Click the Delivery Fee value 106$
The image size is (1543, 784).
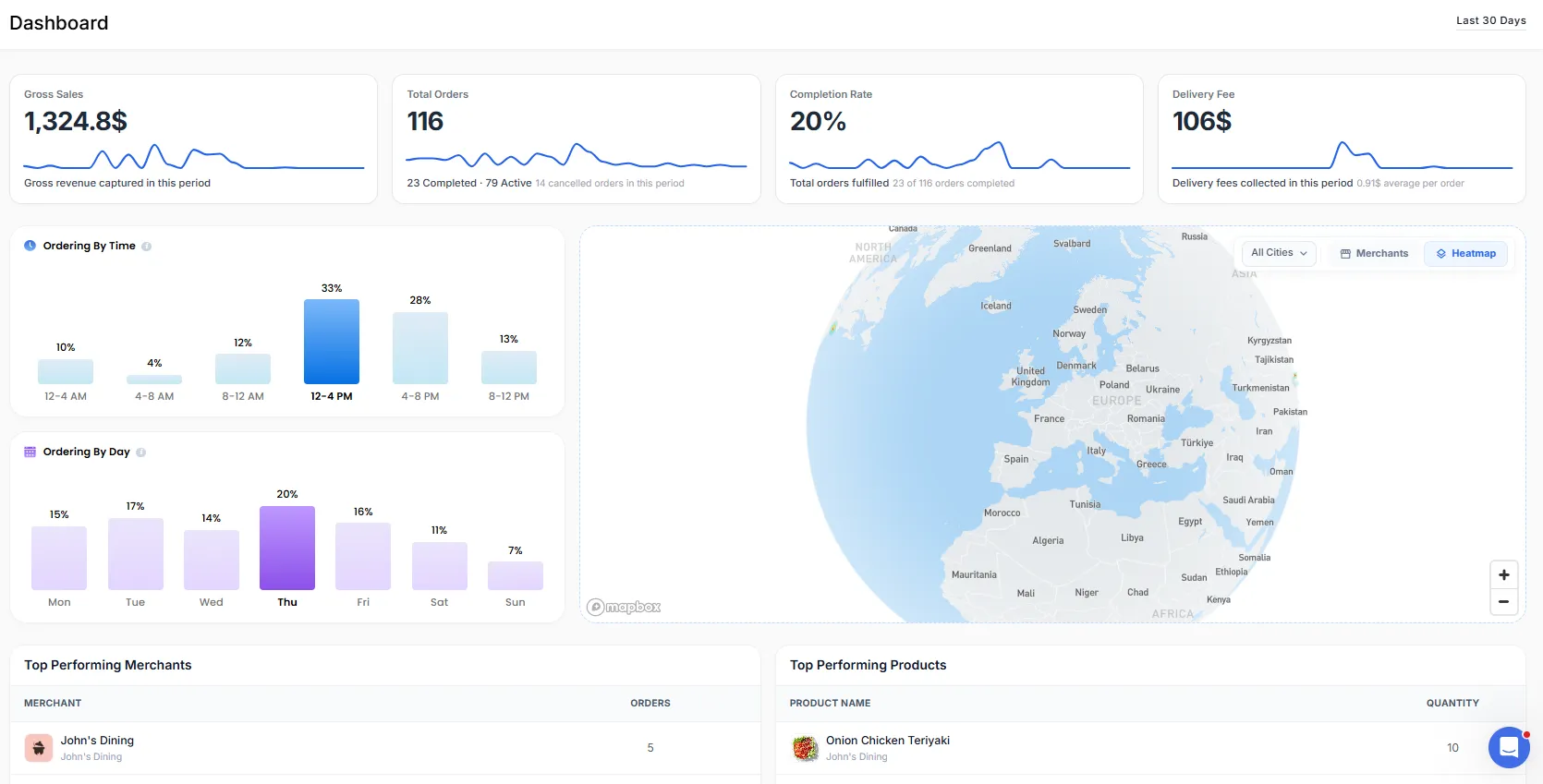tap(1202, 121)
